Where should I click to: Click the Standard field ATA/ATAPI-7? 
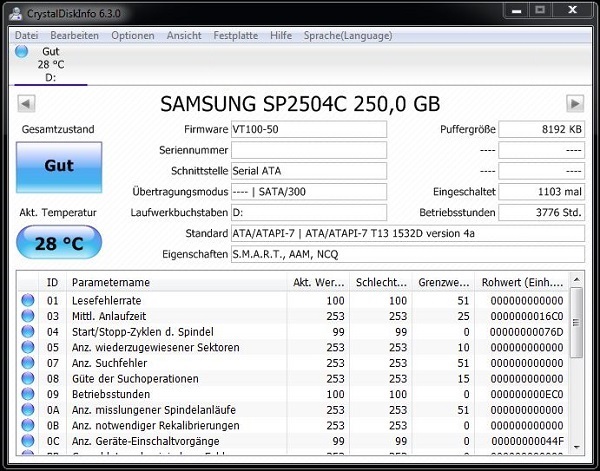(x=408, y=233)
